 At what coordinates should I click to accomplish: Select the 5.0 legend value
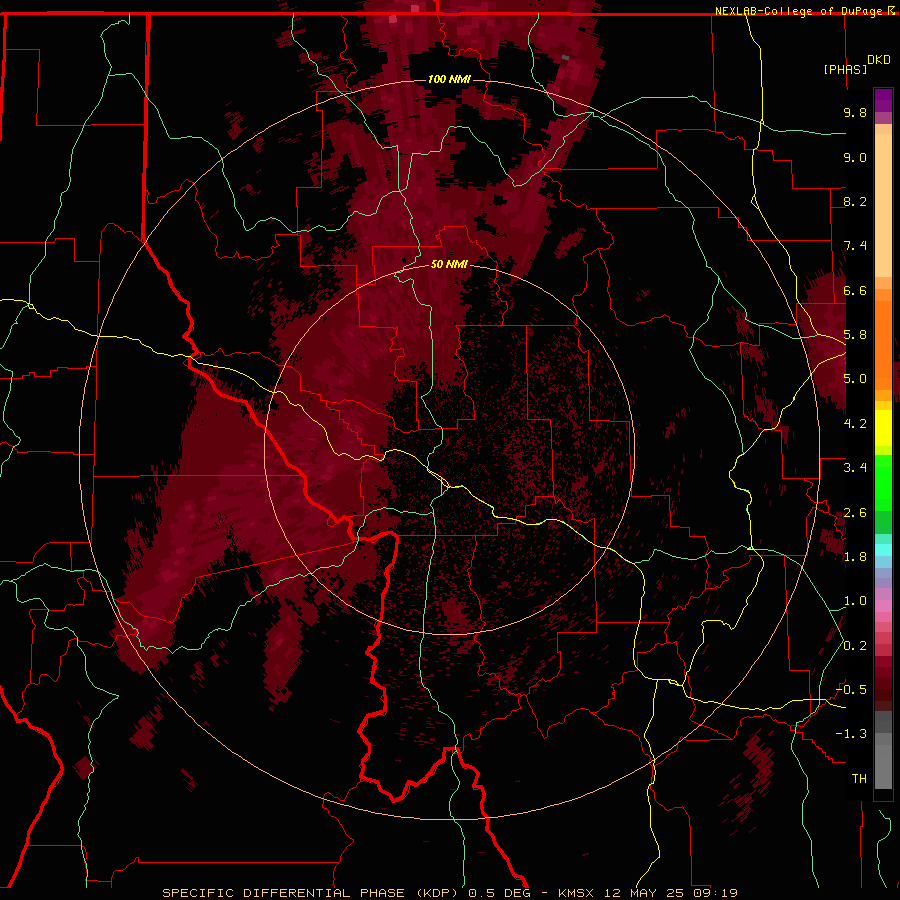pos(855,379)
